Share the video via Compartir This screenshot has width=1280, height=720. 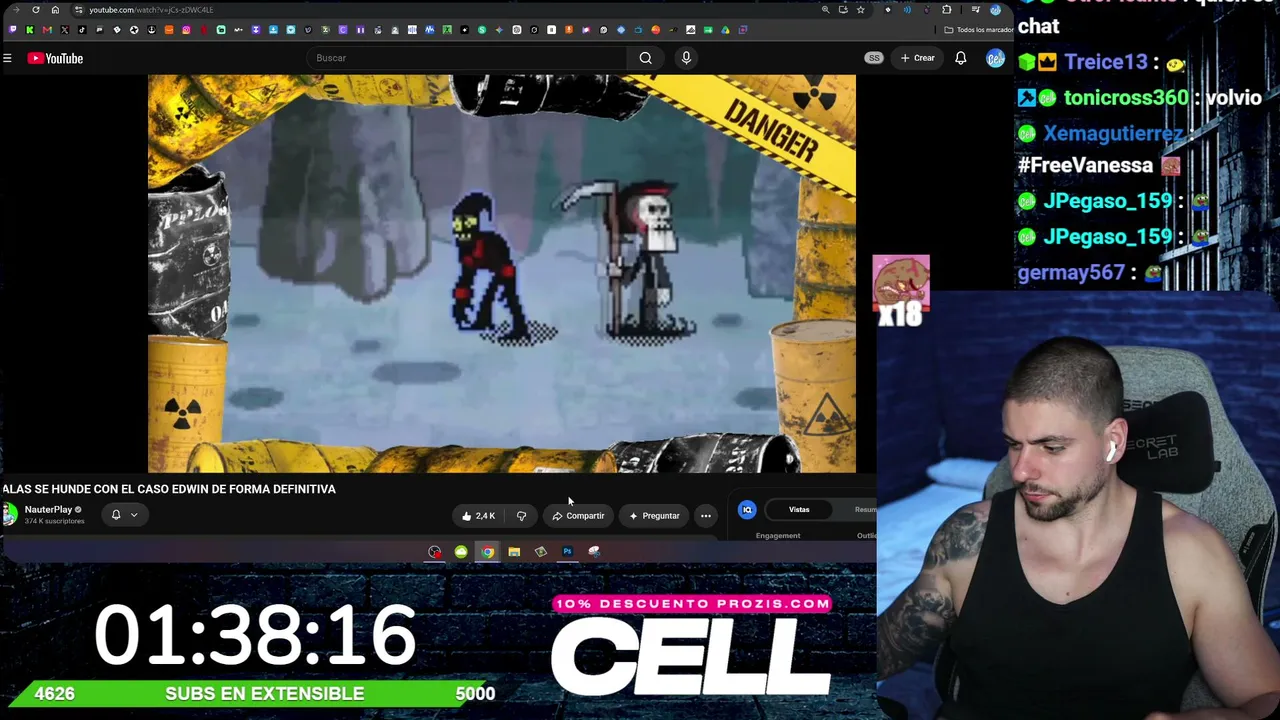tap(578, 516)
